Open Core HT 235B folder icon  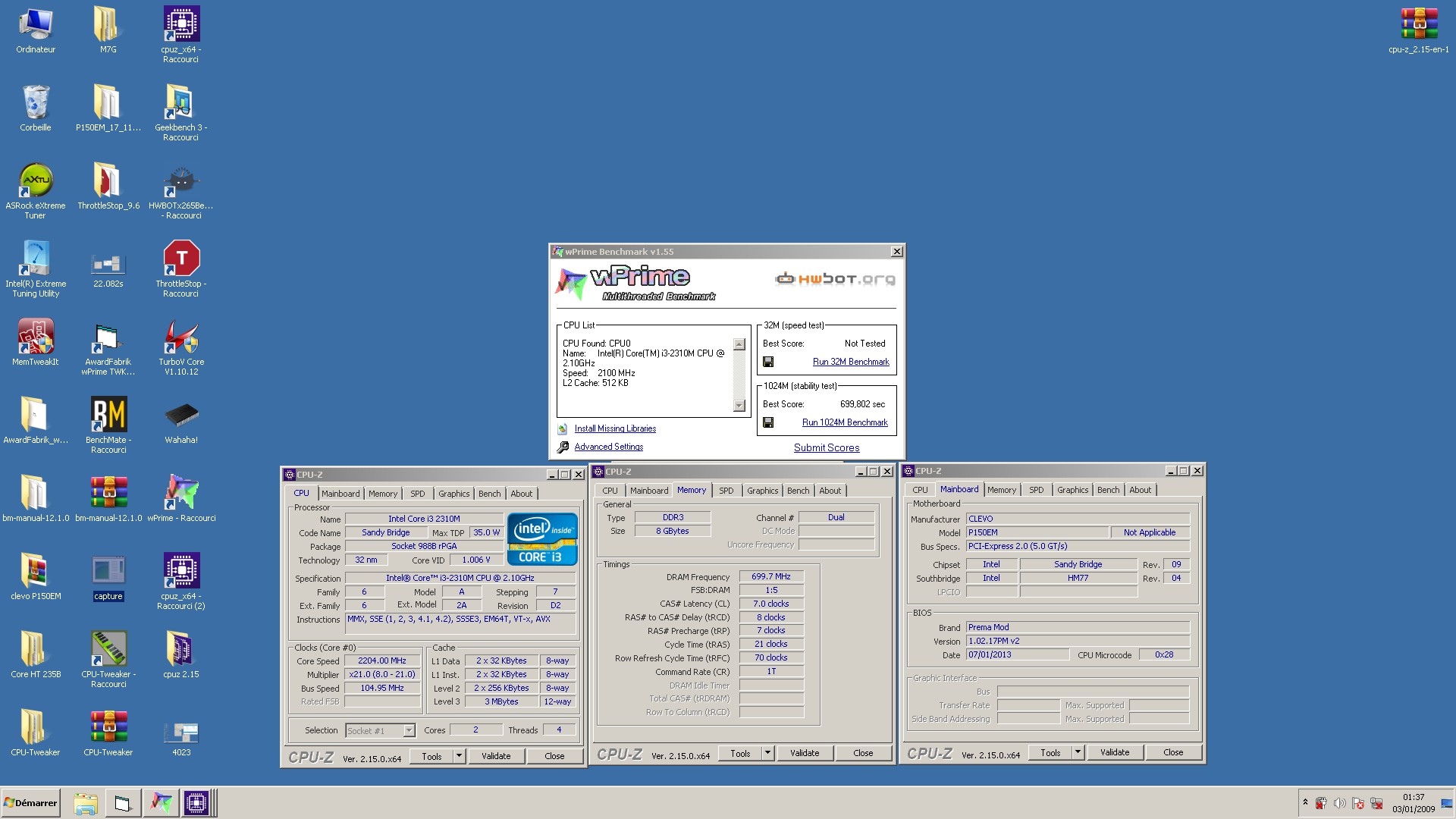[x=36, y=655]
